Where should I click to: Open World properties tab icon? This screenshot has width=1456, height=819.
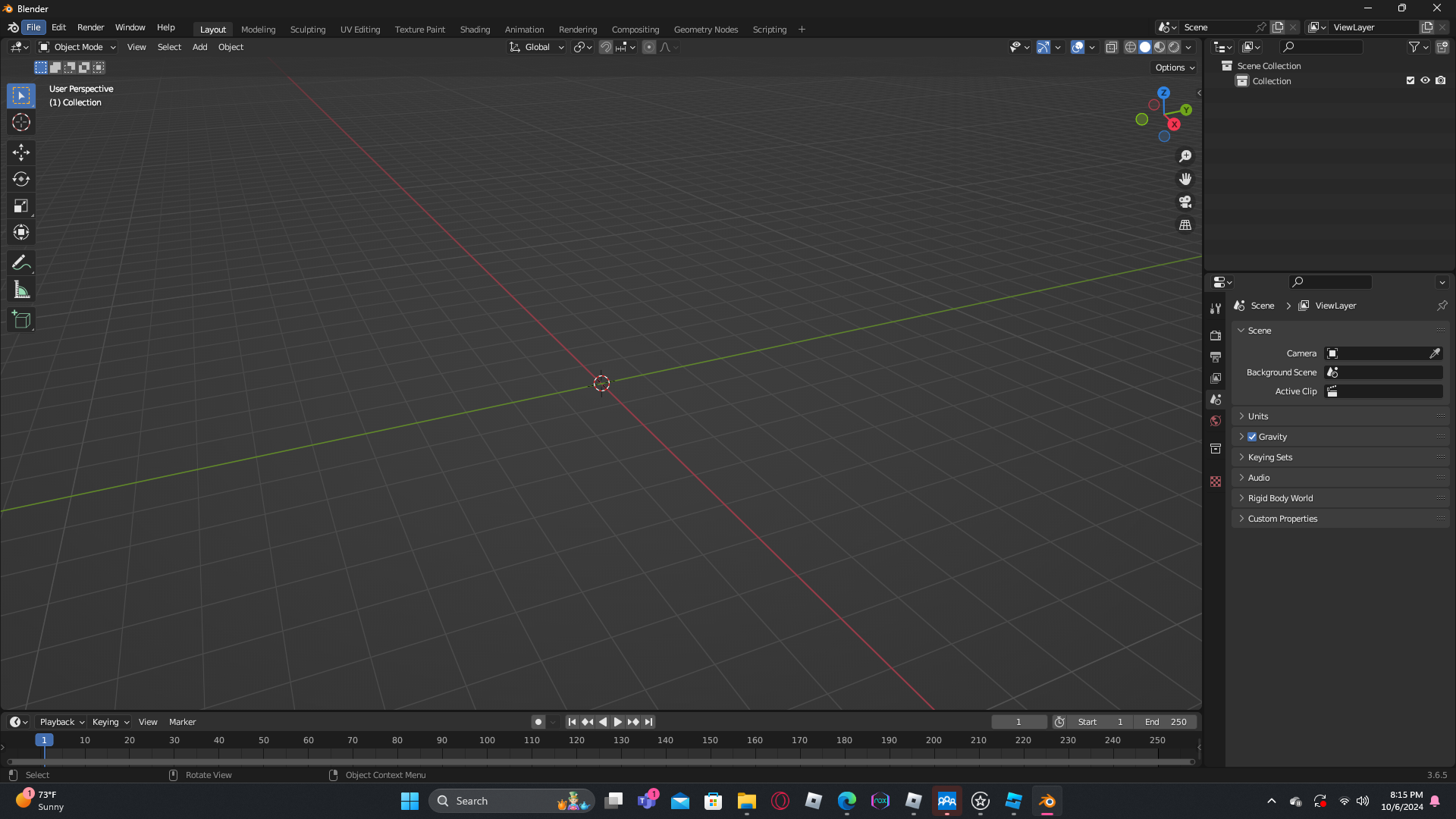click(x=1216, y=421)
